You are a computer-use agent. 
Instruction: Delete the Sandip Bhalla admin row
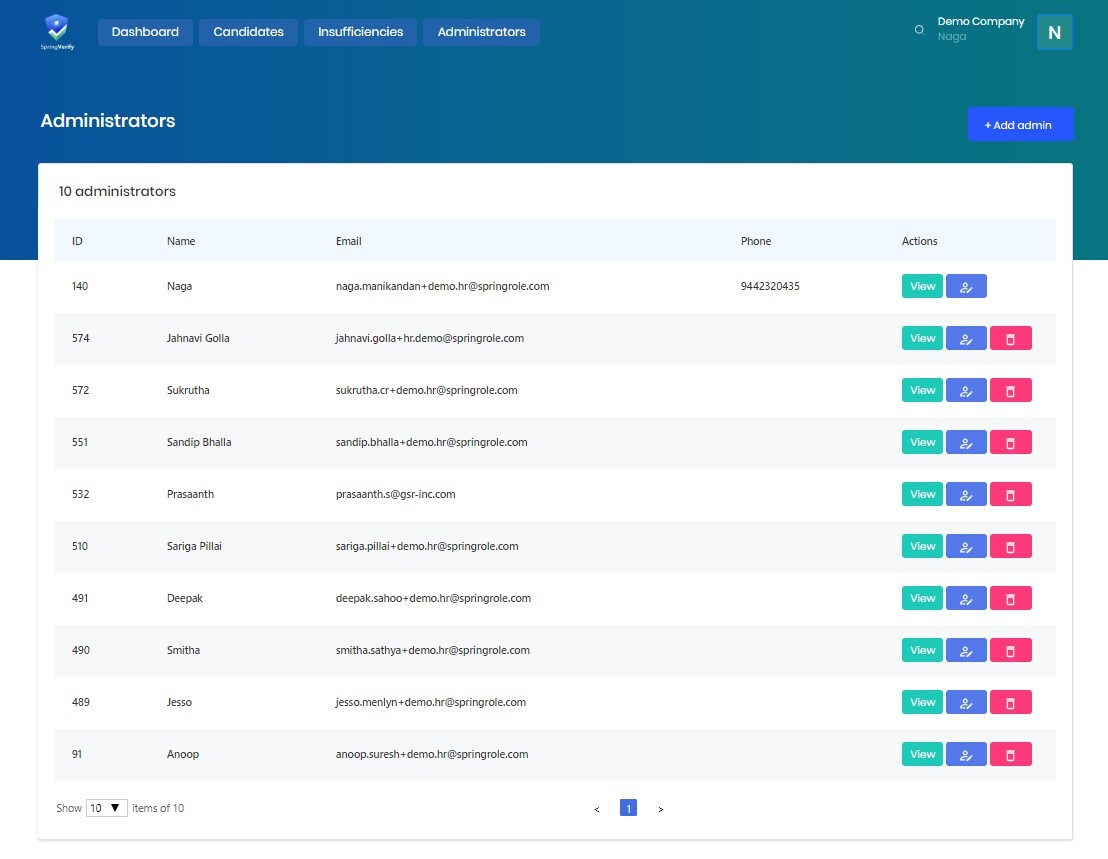(1010, 443)
